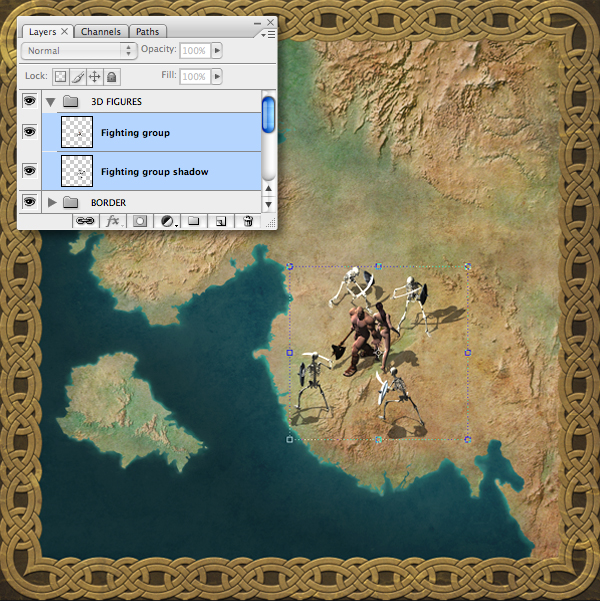Switch to the Layers tab

[42, 32]
